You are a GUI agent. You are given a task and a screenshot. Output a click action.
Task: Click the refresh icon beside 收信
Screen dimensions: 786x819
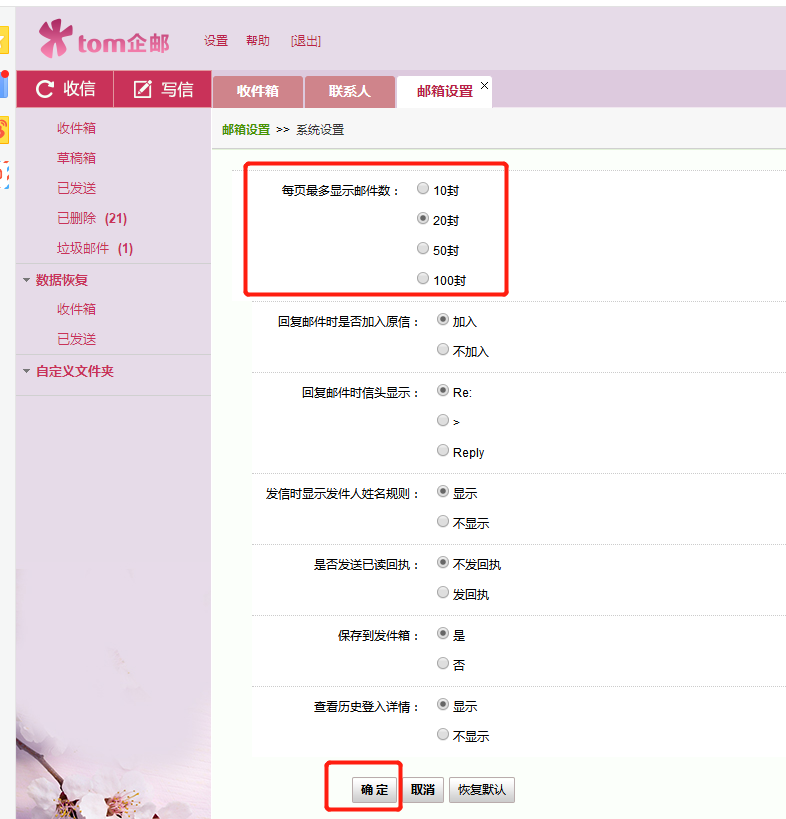[x=45, y=89]
